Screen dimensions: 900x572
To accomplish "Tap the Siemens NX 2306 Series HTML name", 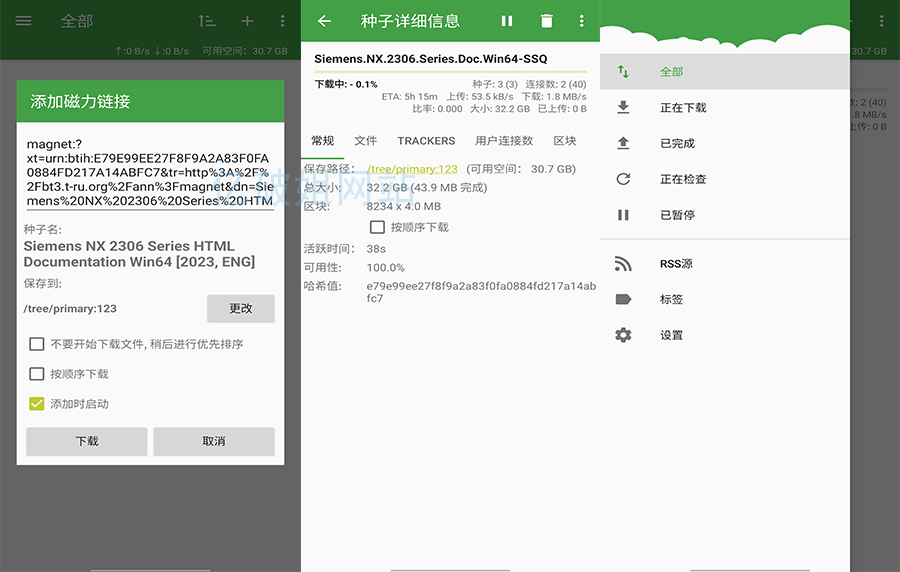I will (x=139, y=254).
